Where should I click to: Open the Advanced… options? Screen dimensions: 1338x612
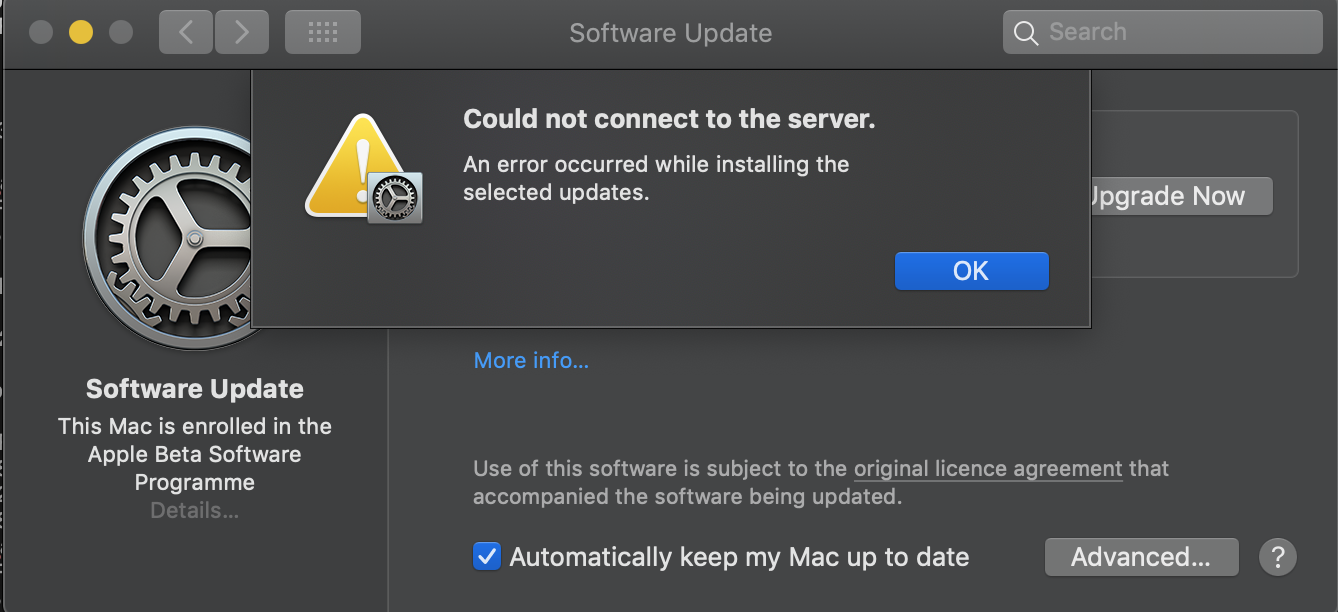click(x=1141, y=557)
